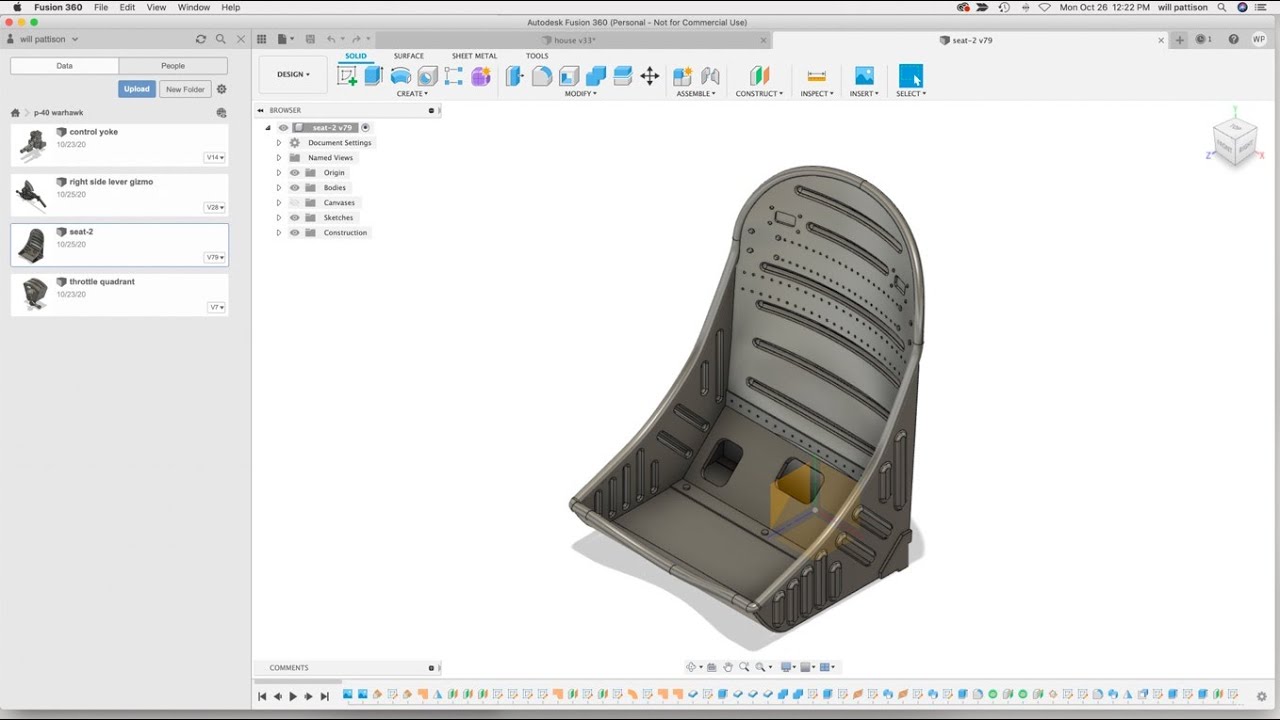This screenshot has height=720, width=1280.
Task: Select the Hole tool
Action: (x=427, y=76)
